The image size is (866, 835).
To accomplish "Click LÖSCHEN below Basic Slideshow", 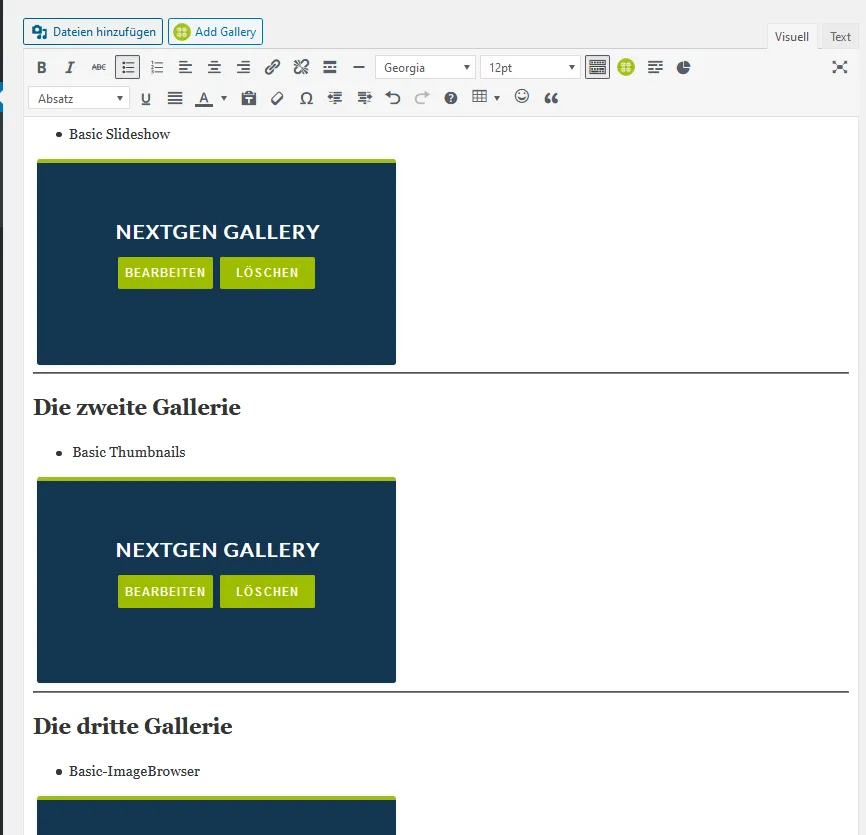I will click(x=267, y=273).
